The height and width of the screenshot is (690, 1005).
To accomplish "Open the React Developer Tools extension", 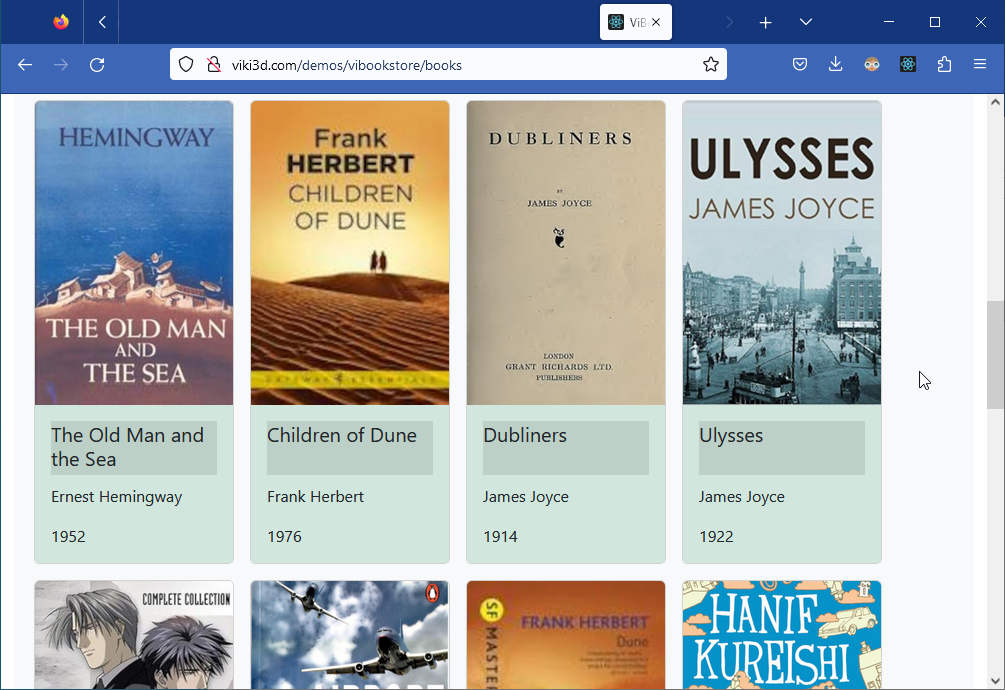I will pos(908,65).
